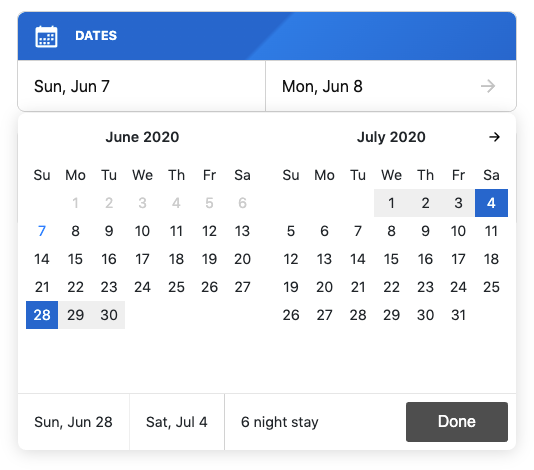Select June 30 in the shaded range

tap(109, 315)
